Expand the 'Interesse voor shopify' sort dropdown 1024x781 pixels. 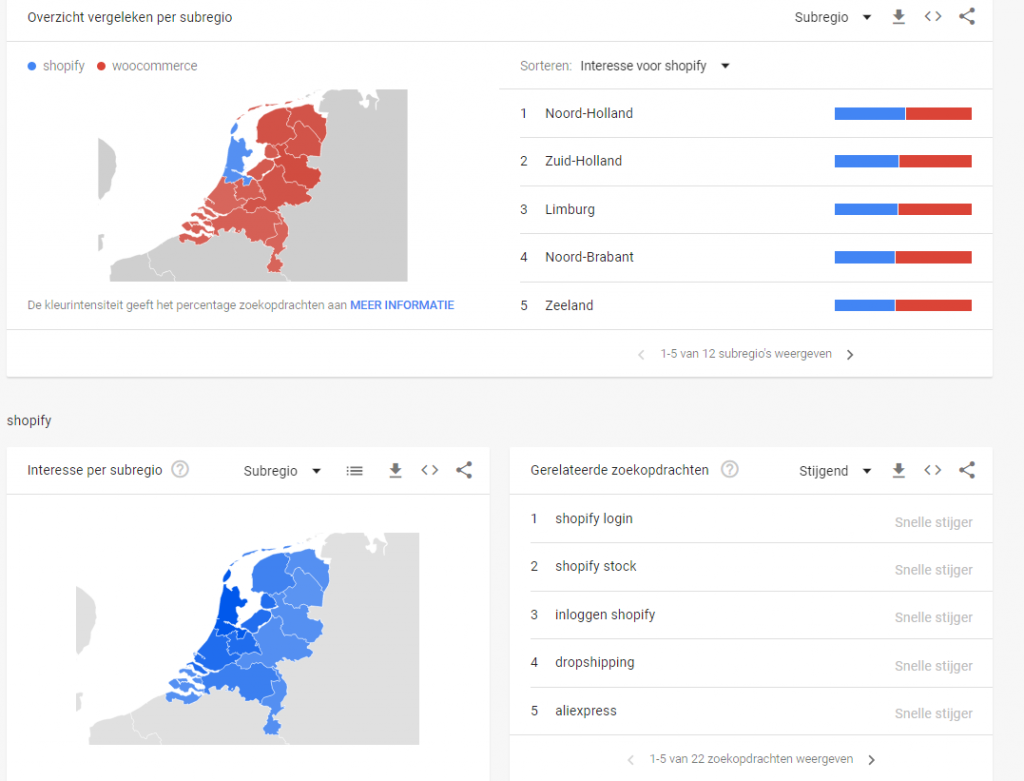coord(655,66)
